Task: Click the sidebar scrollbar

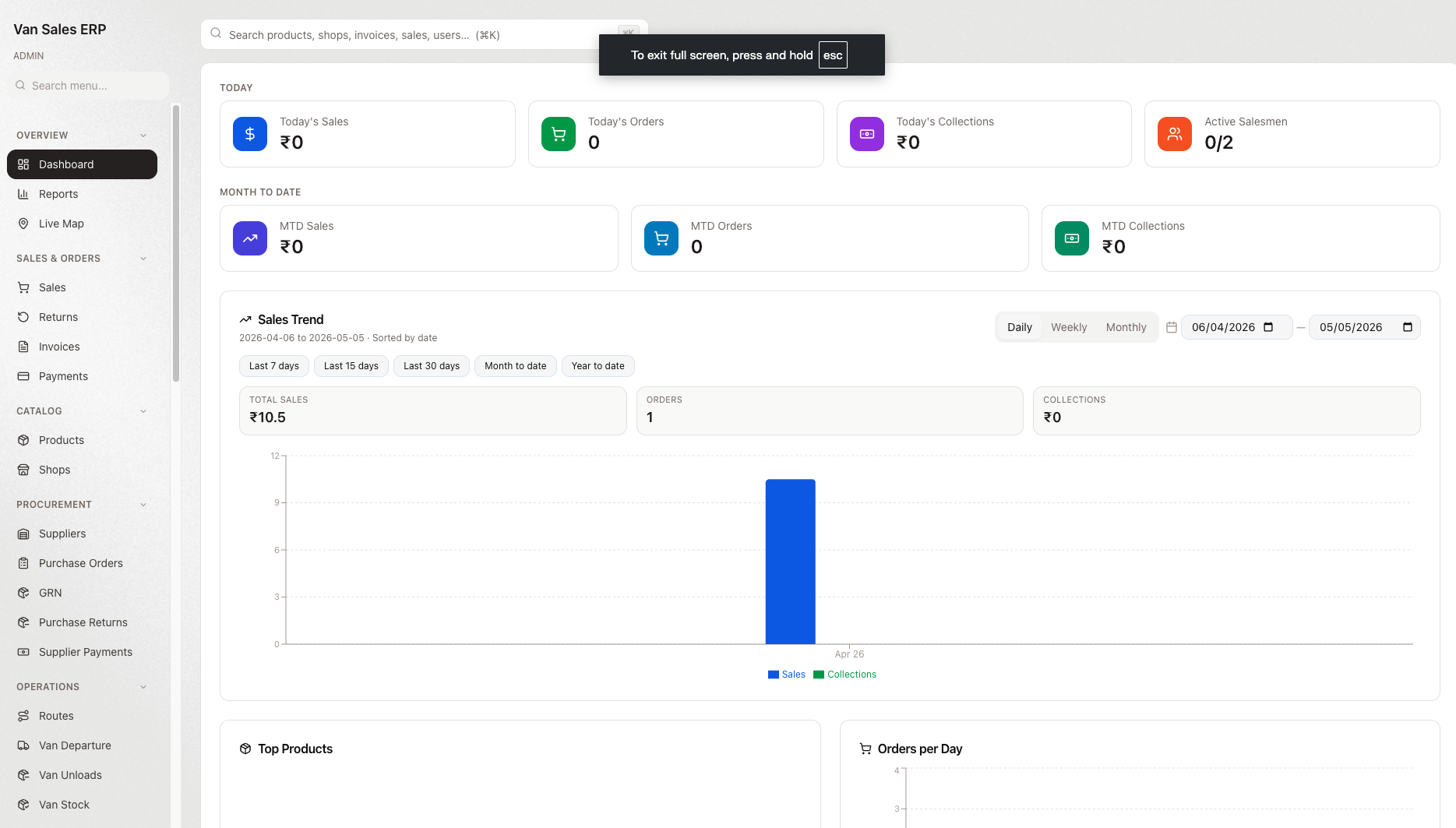Action: [176, 243]
